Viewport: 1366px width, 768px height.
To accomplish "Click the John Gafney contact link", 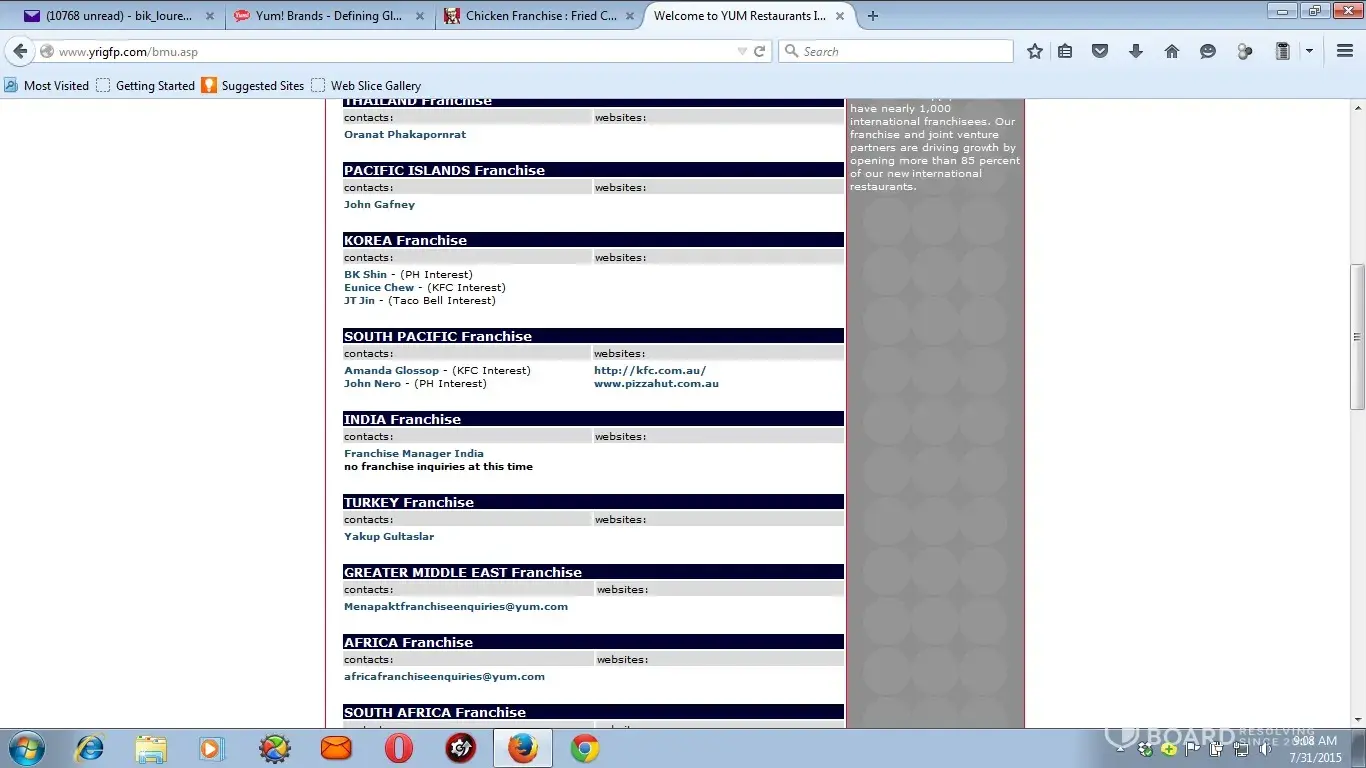I will (x=379, y=205).
